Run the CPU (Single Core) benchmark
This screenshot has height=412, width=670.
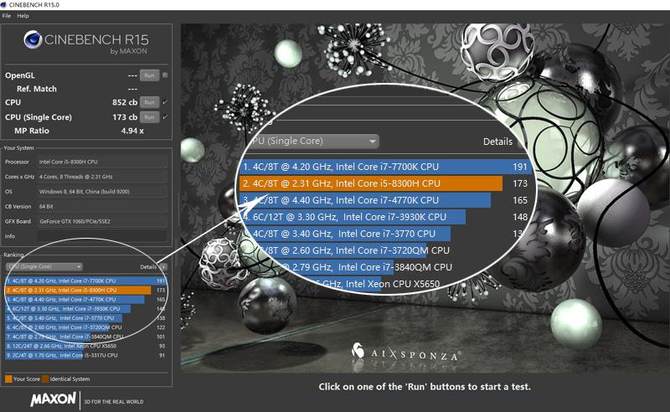click(150, 117)
